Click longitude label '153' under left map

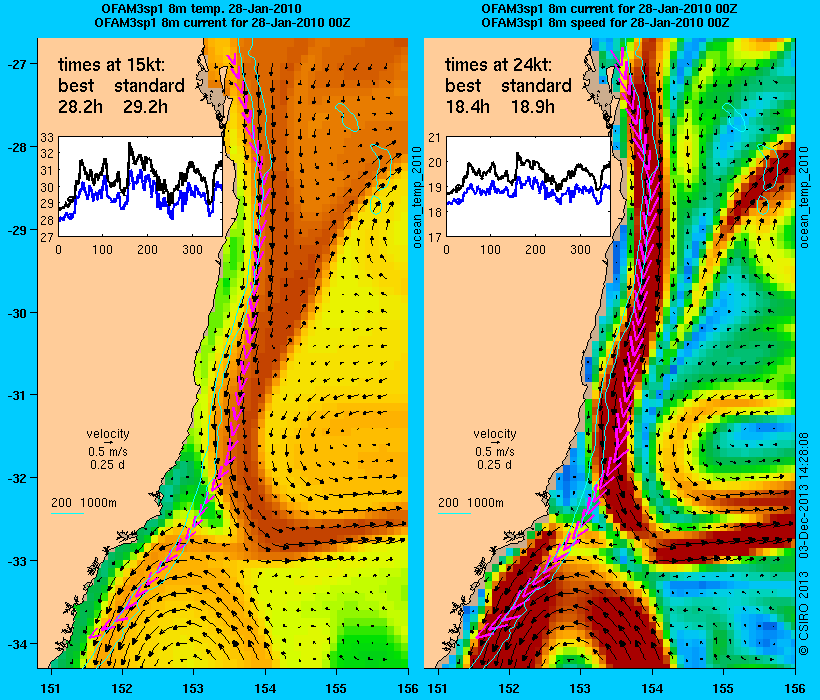[193, 688]
